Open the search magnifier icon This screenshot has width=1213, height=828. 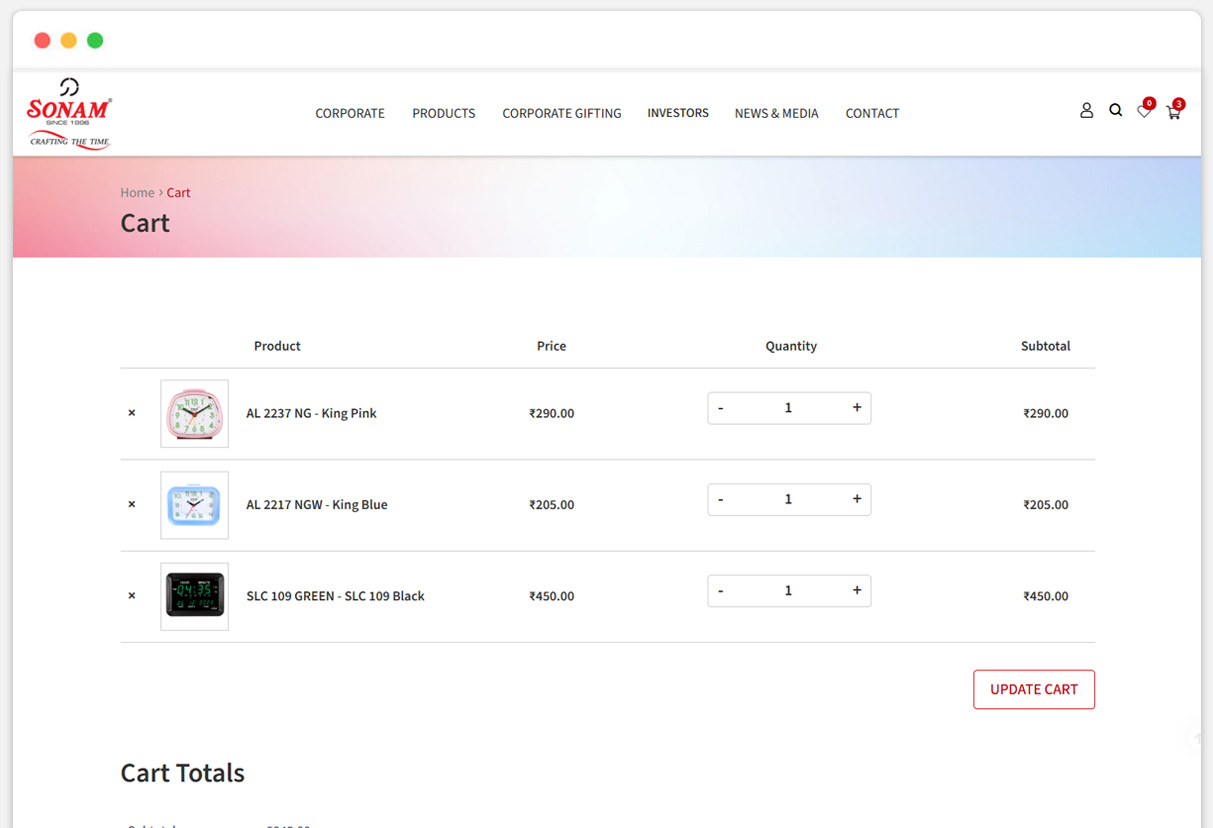[x=1115, y=111]
